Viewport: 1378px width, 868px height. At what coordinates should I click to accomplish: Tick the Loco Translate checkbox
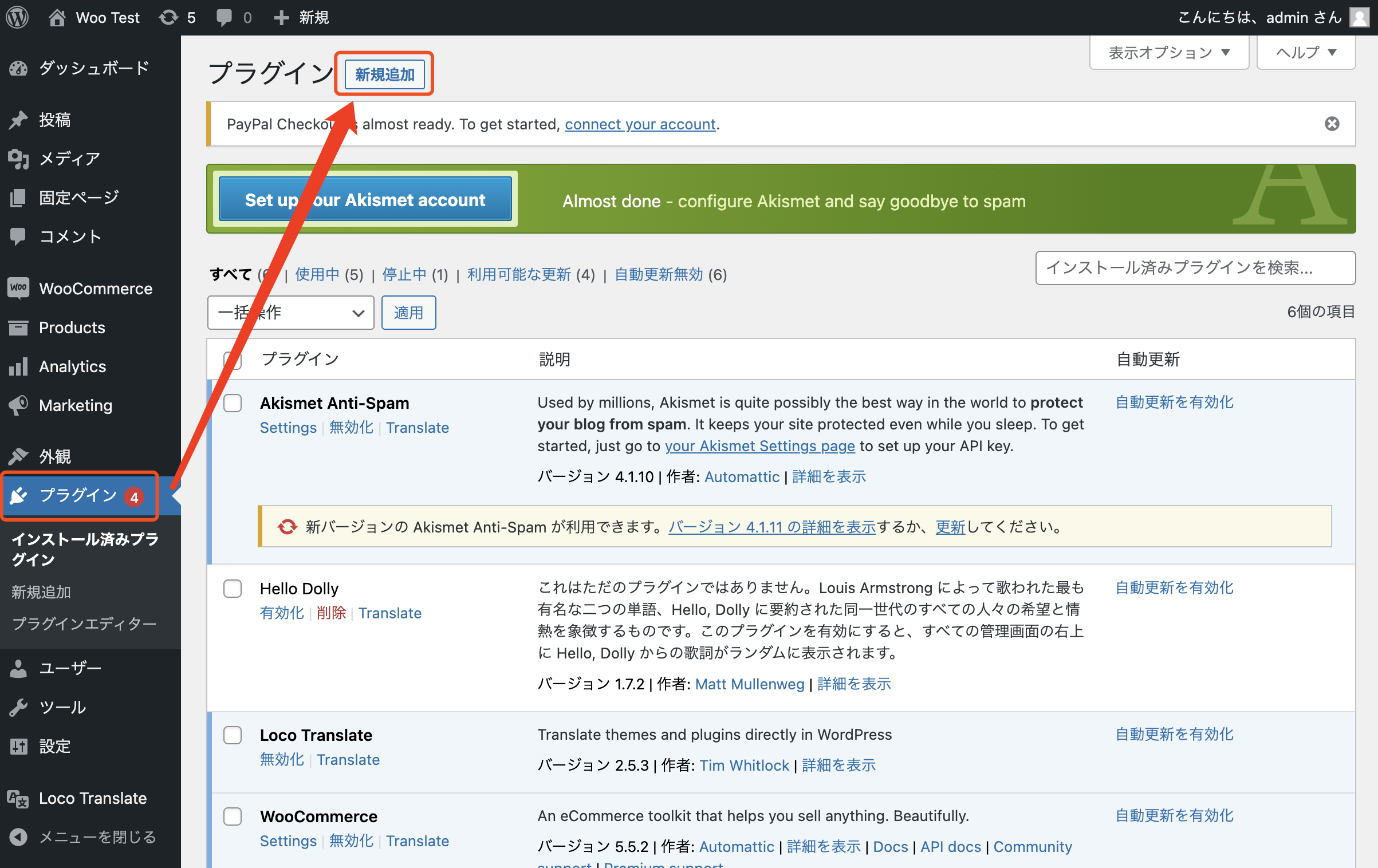[x=233, y=735]
